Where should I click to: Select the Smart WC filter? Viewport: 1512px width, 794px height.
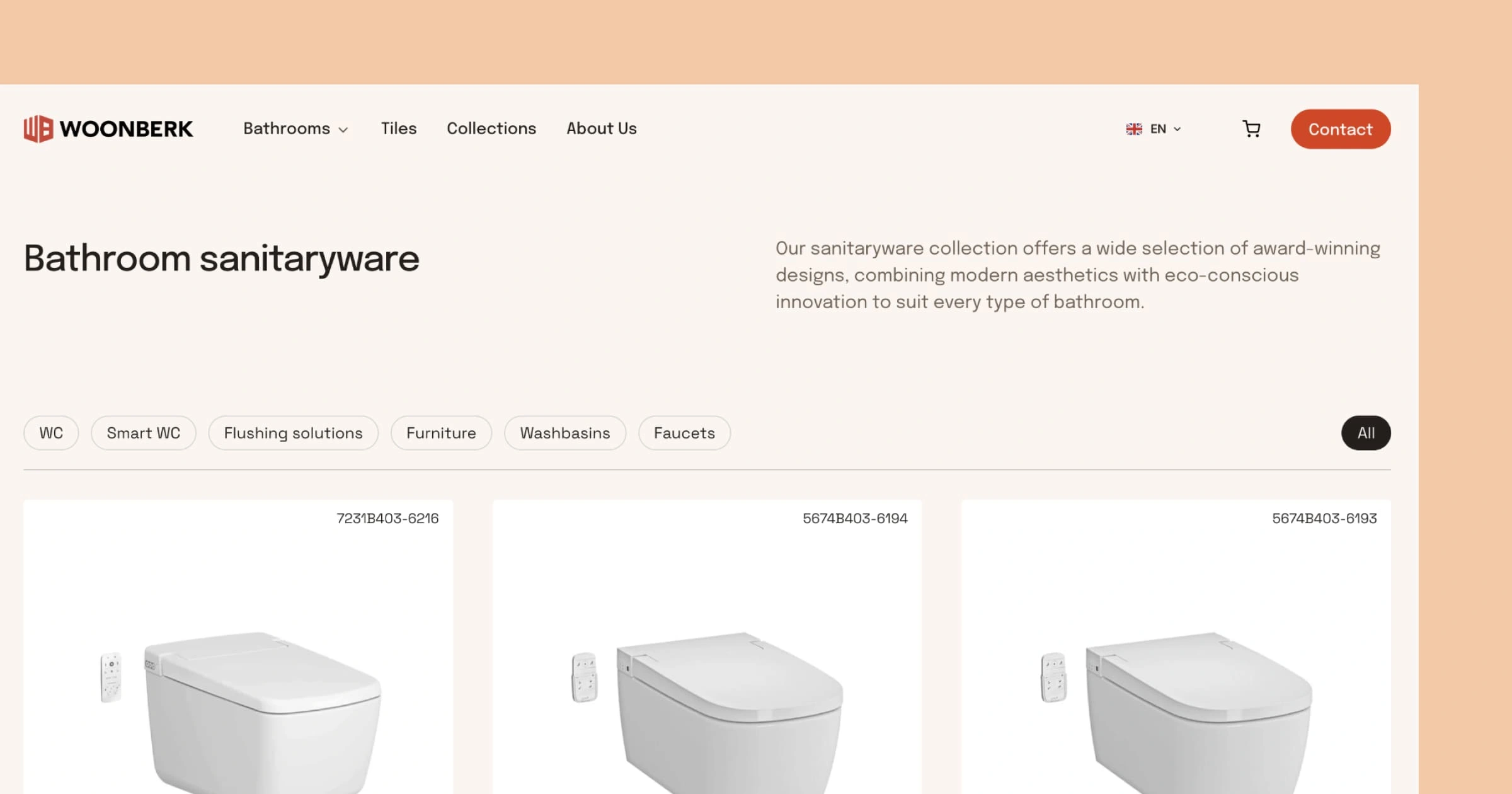point(144,433)
